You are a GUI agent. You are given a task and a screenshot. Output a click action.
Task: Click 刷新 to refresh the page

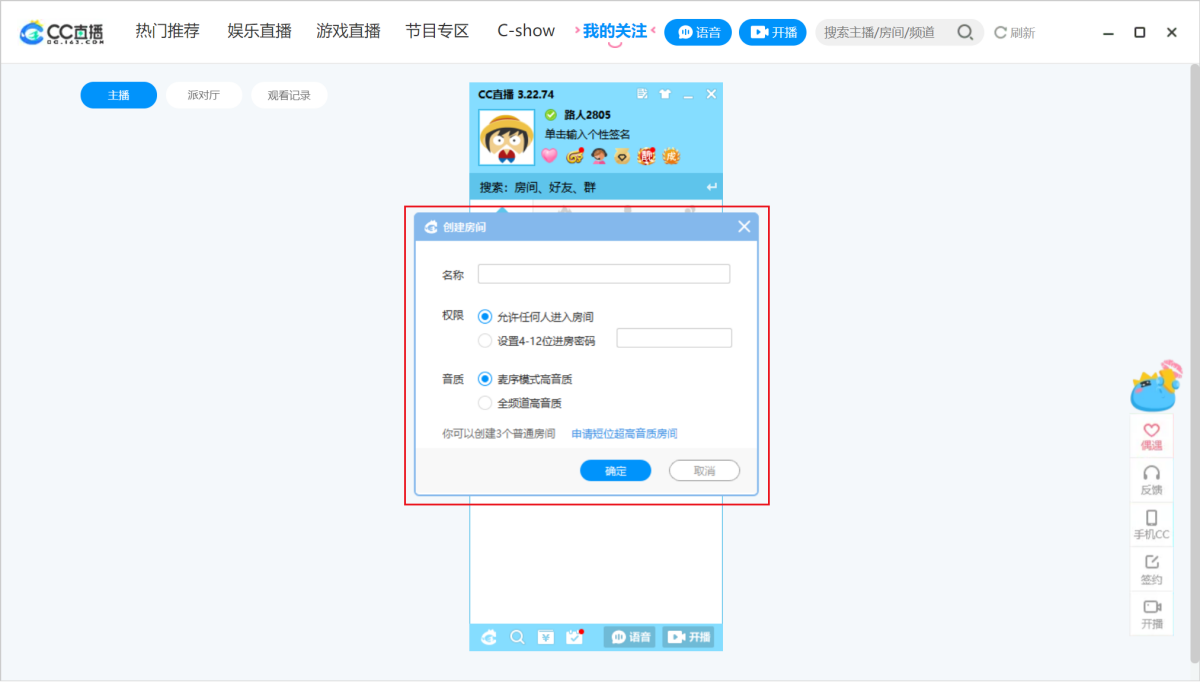tap(1014, 32)
